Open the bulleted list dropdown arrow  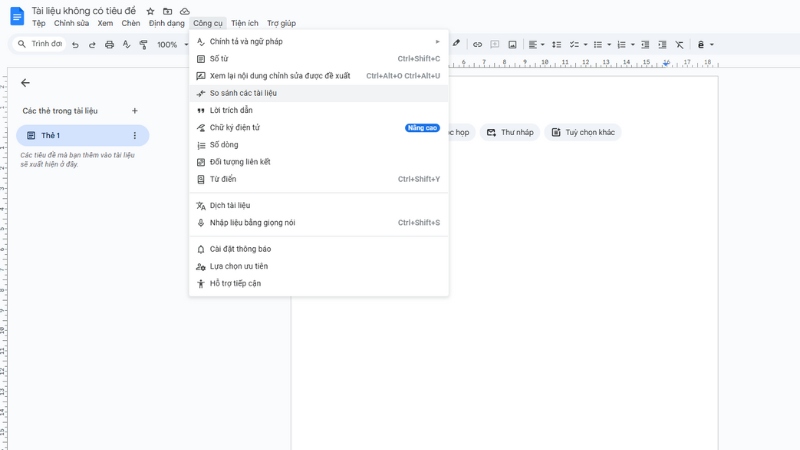[x=609, y=45]
